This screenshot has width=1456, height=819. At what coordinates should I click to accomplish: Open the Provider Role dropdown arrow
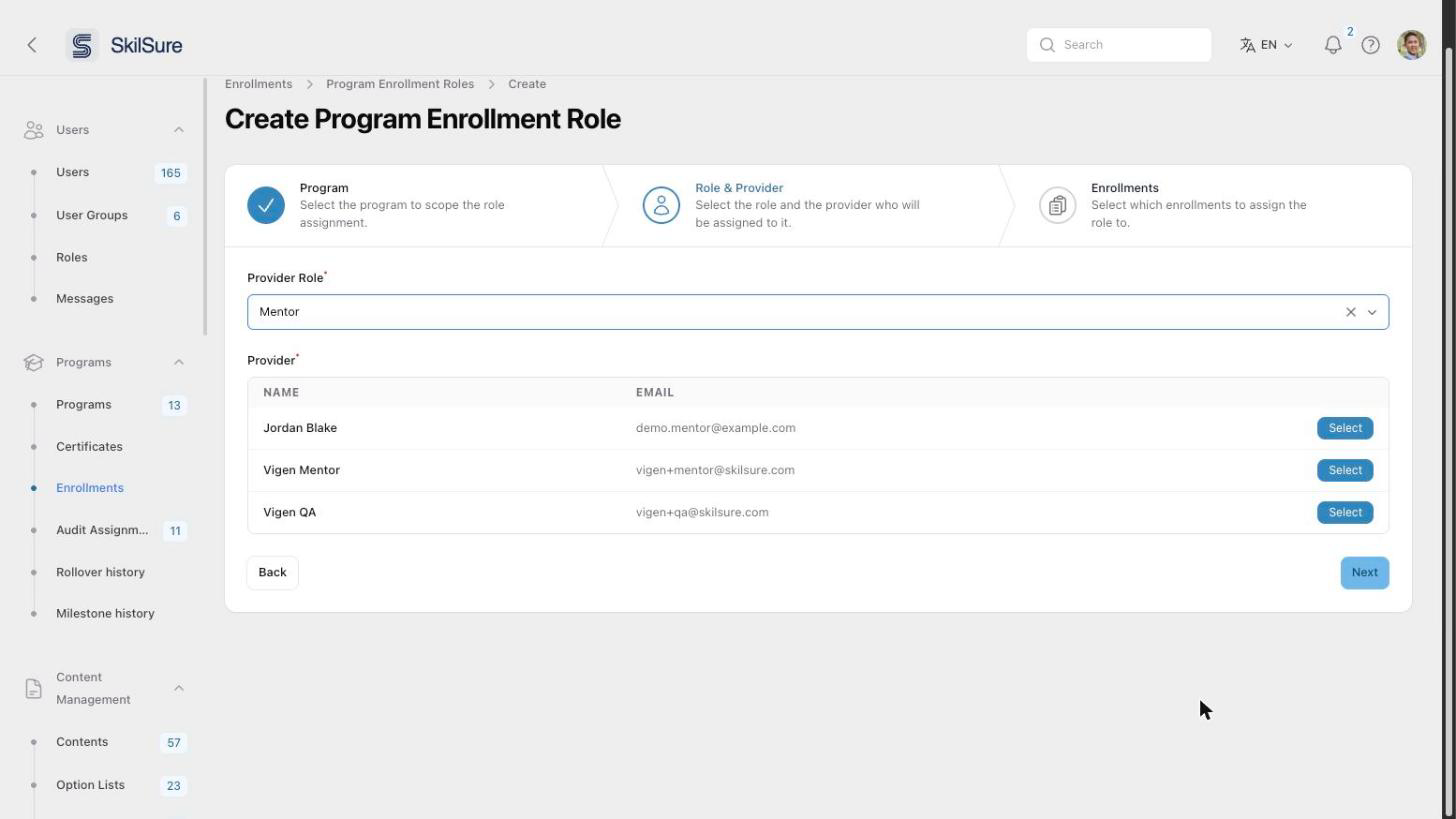(1372, 312)
